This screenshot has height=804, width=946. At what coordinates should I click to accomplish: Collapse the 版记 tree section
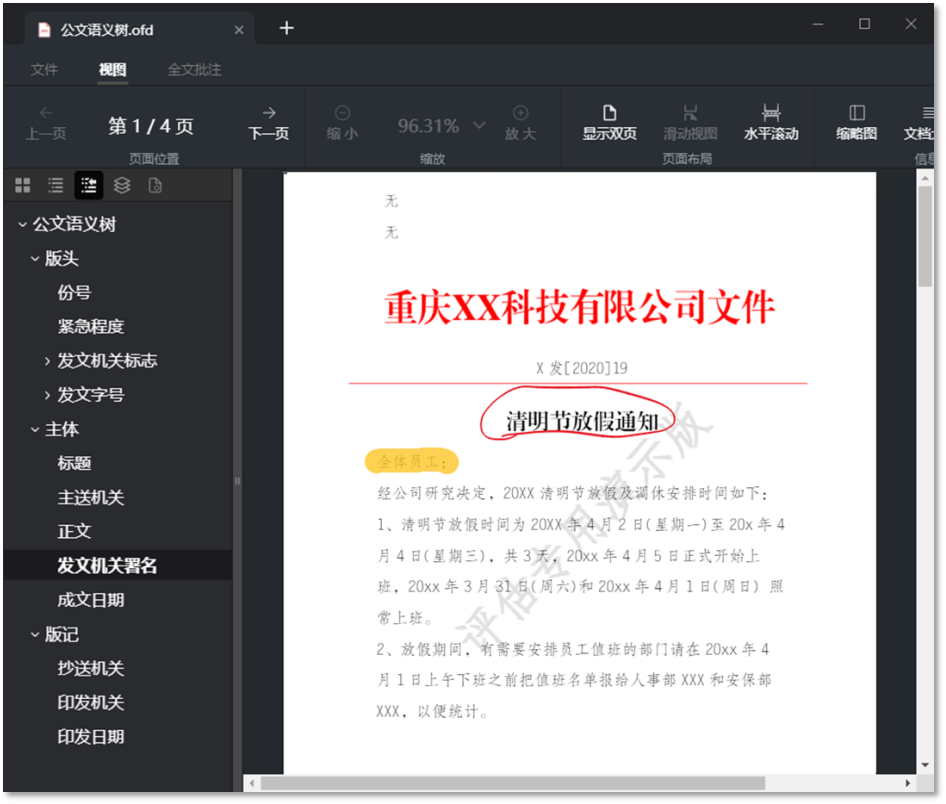(x=33, y=634)
